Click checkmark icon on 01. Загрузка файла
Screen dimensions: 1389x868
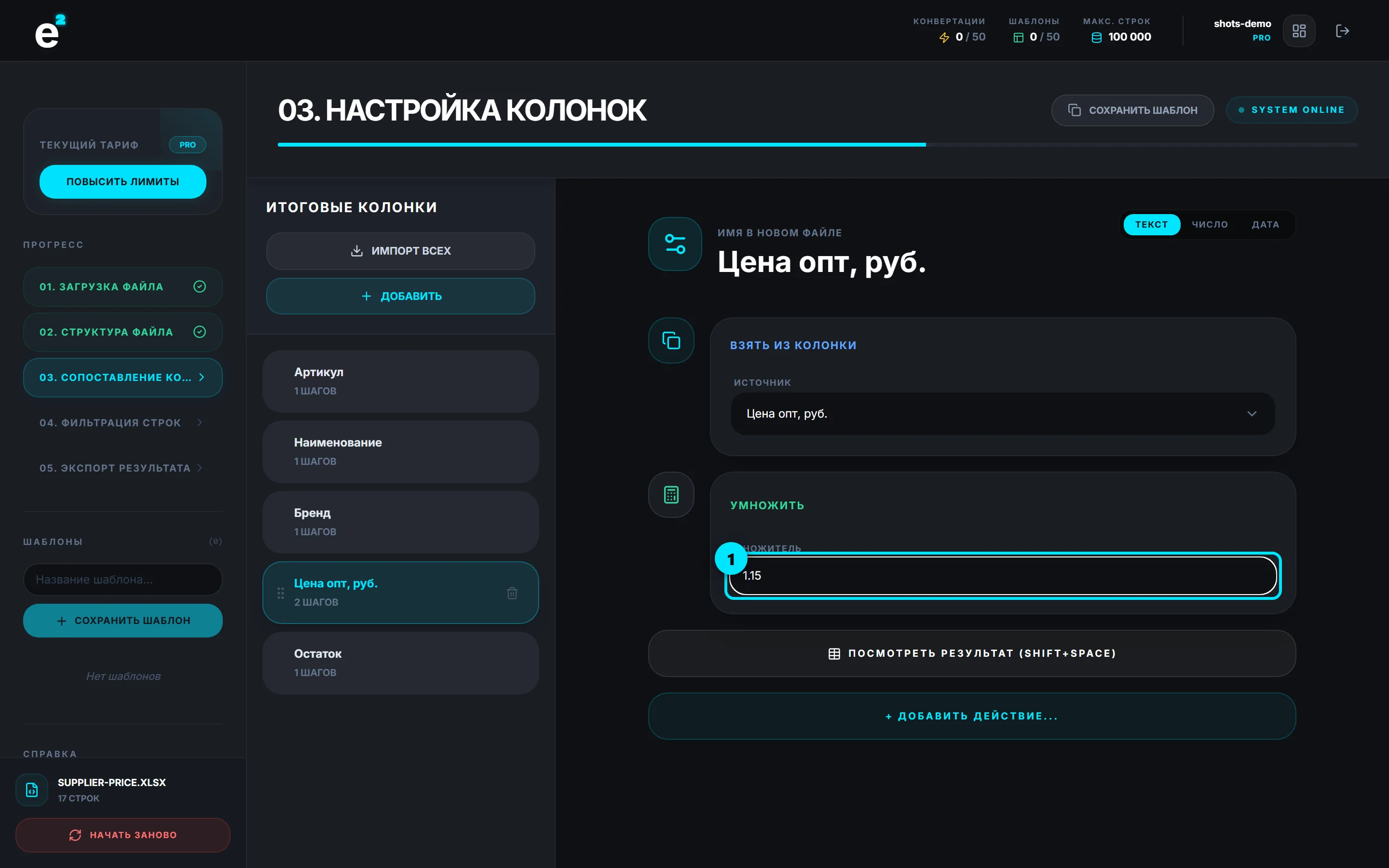200,286
